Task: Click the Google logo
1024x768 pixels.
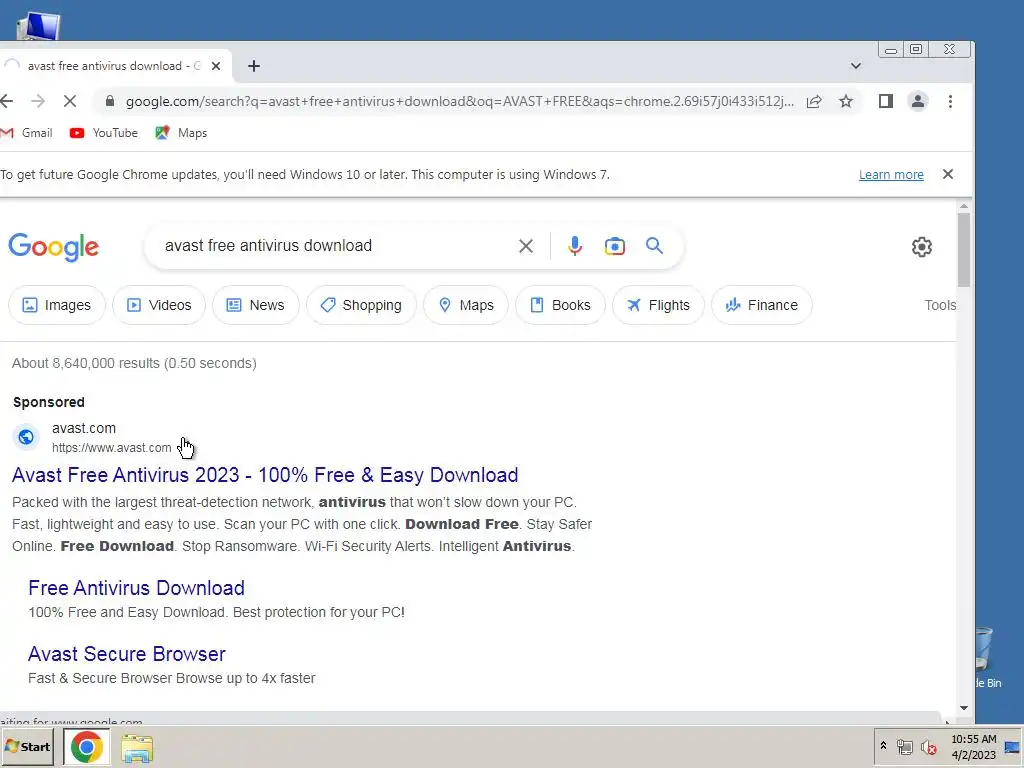Action: [54, 247]
